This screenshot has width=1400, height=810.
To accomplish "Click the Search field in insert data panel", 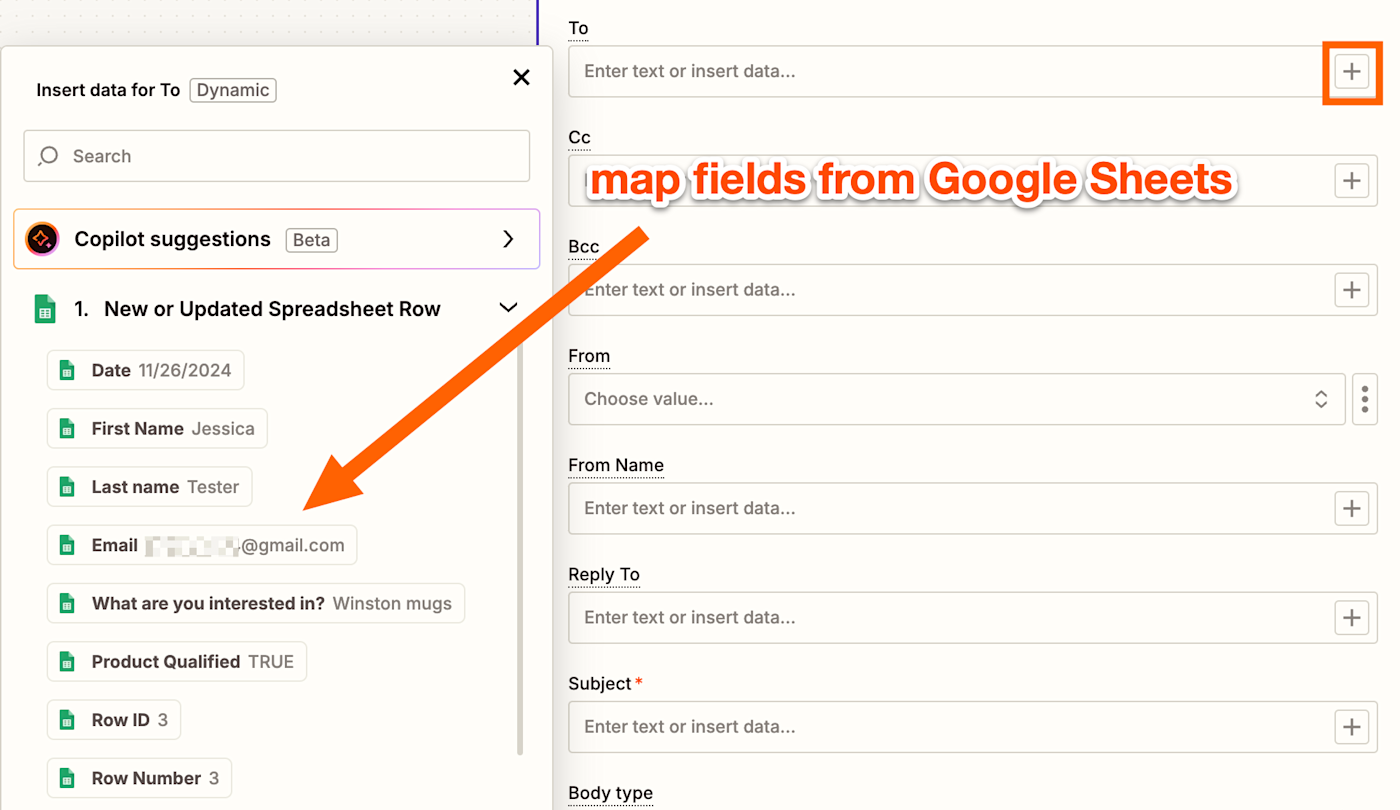I will 277,156.
